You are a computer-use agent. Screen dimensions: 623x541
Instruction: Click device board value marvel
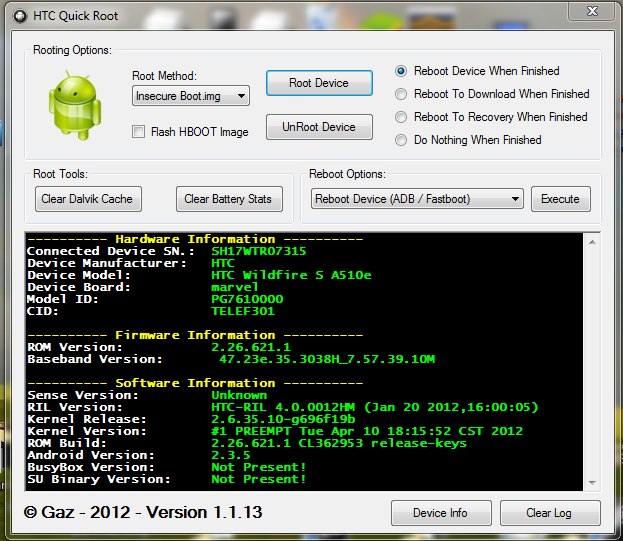tap(234, 287)
